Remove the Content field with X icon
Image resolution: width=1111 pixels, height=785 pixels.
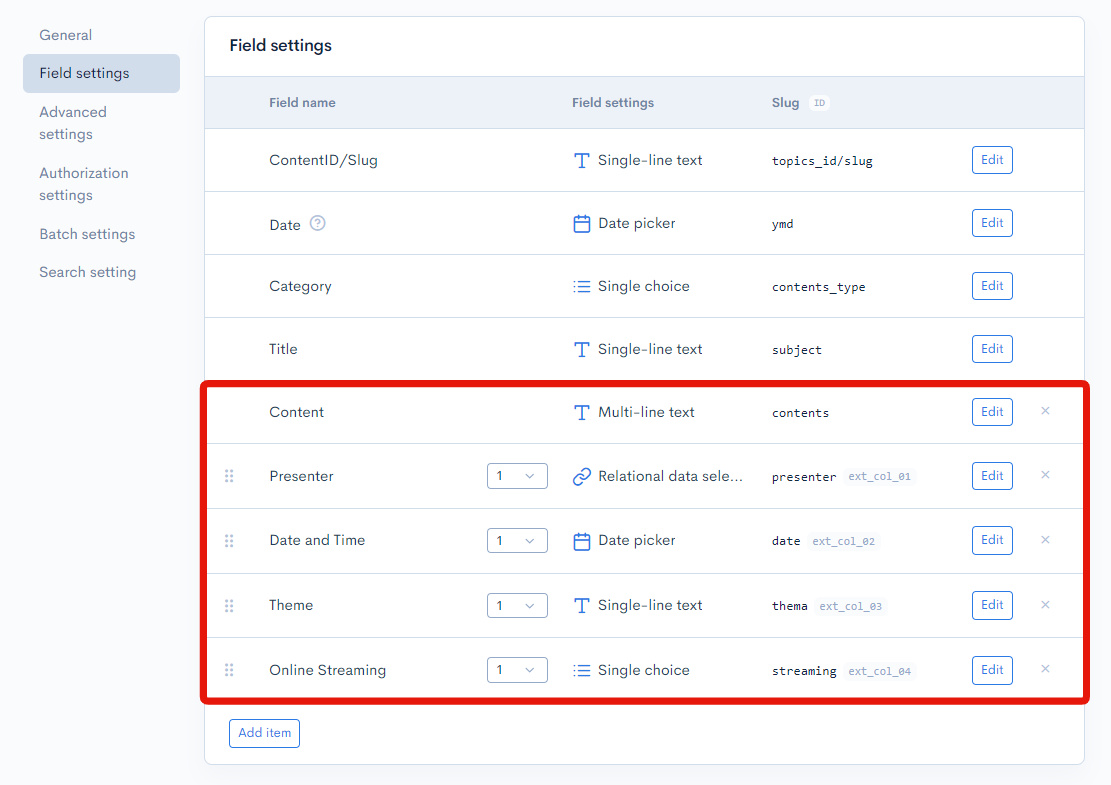[x=1045, y=411]
